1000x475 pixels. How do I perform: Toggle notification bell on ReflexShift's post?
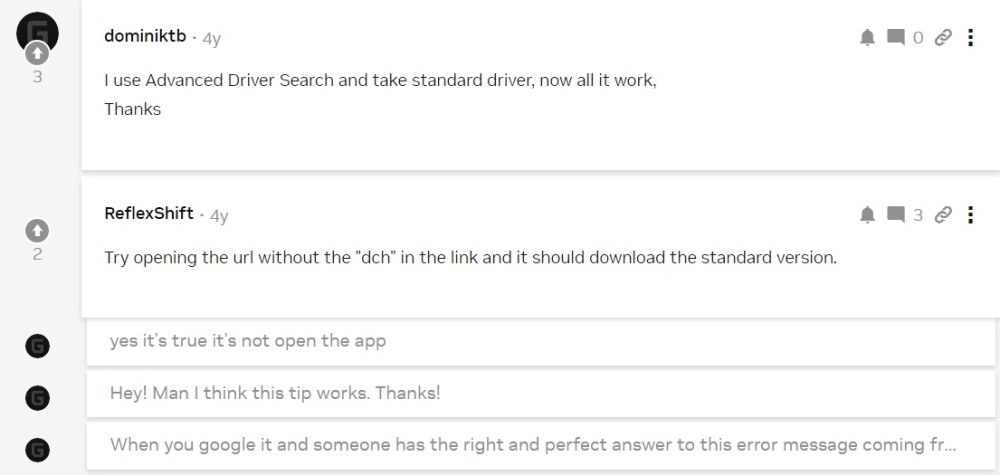[x=867, y=214]
